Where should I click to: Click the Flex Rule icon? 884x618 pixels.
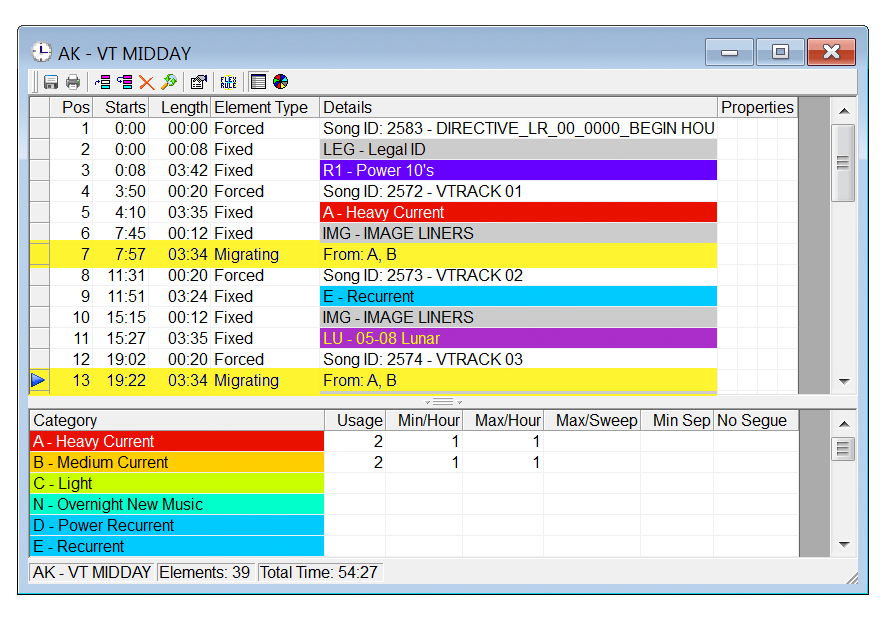click(x=229, y=82)
